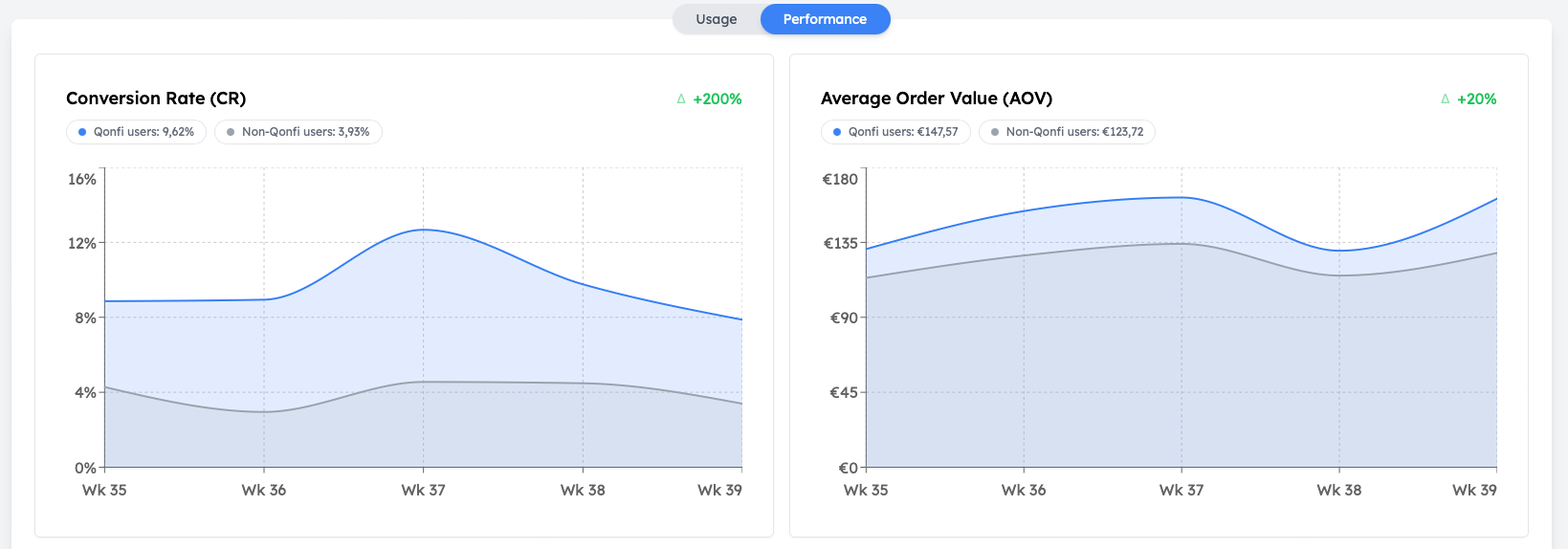Click Wk 38 label on Conversion Rate chart
The width and height of the screenshot is (1568, 549).
coord(583,490)
